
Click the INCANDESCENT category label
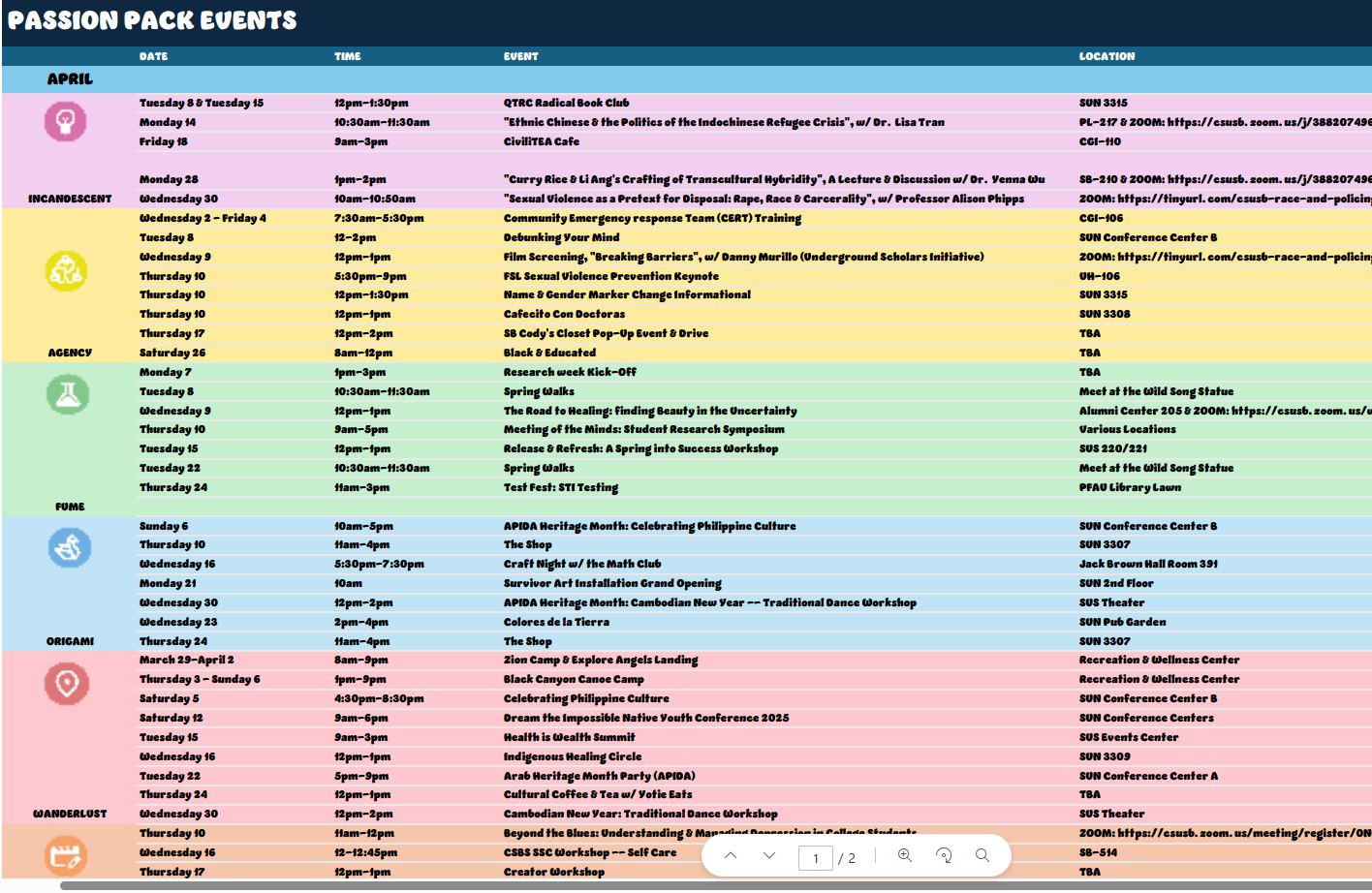point(70,199)
